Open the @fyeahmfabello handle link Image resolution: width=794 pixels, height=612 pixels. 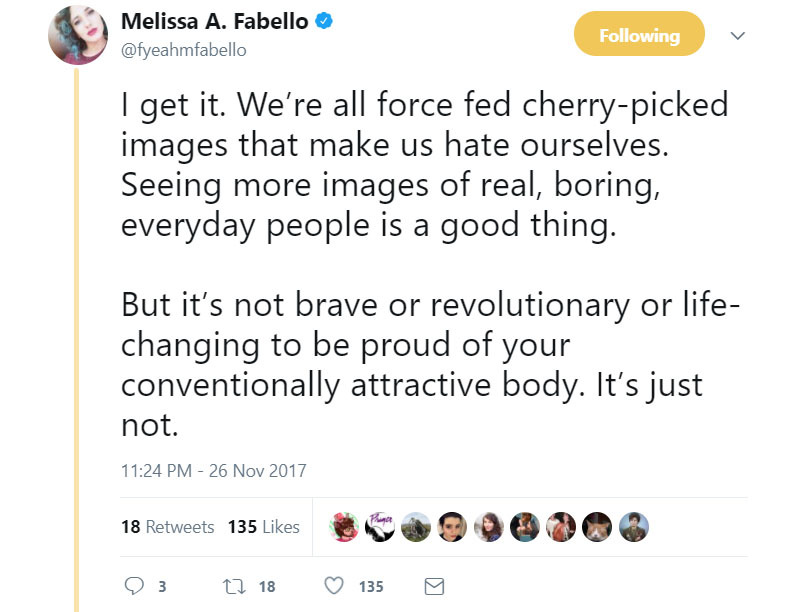[183, 49]
